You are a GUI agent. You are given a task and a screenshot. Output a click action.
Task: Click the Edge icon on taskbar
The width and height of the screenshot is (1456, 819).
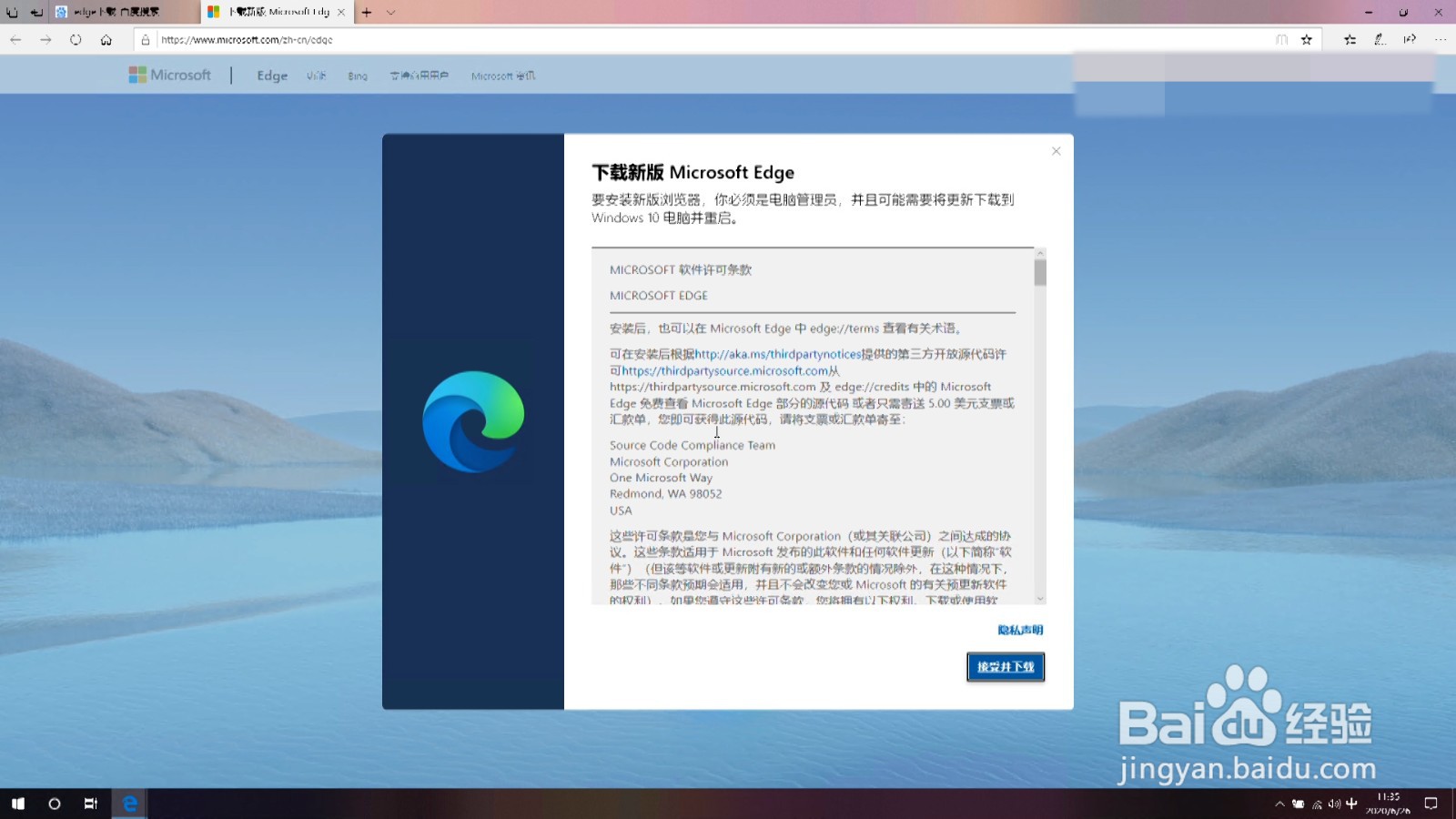pos(130,804)
